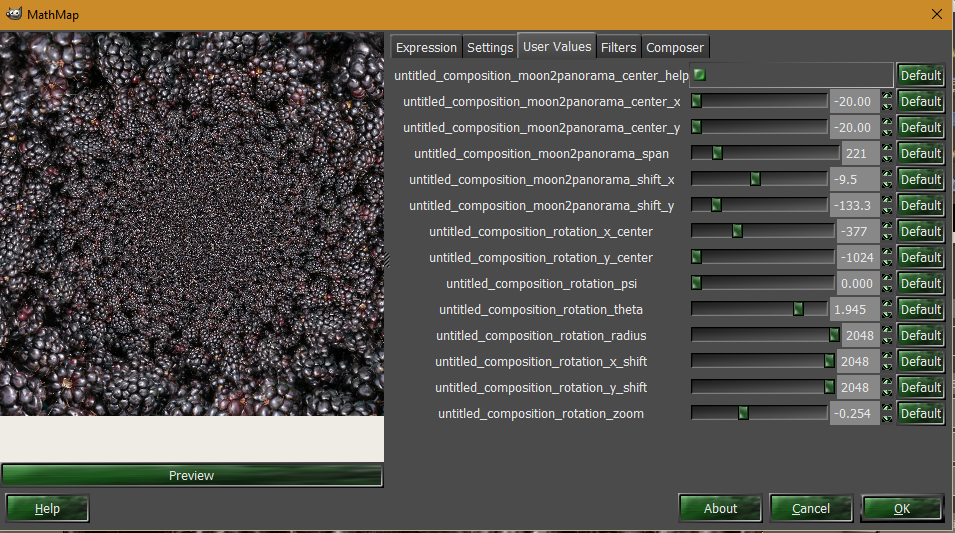Focus the rotation_zoom field -0.254

coord(855,414)
